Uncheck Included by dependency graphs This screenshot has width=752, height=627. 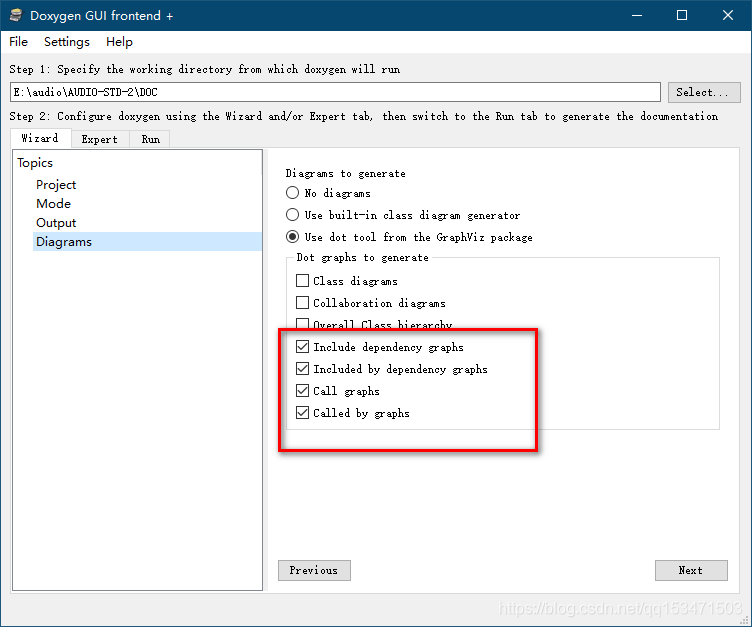click(x=302, y=369)
